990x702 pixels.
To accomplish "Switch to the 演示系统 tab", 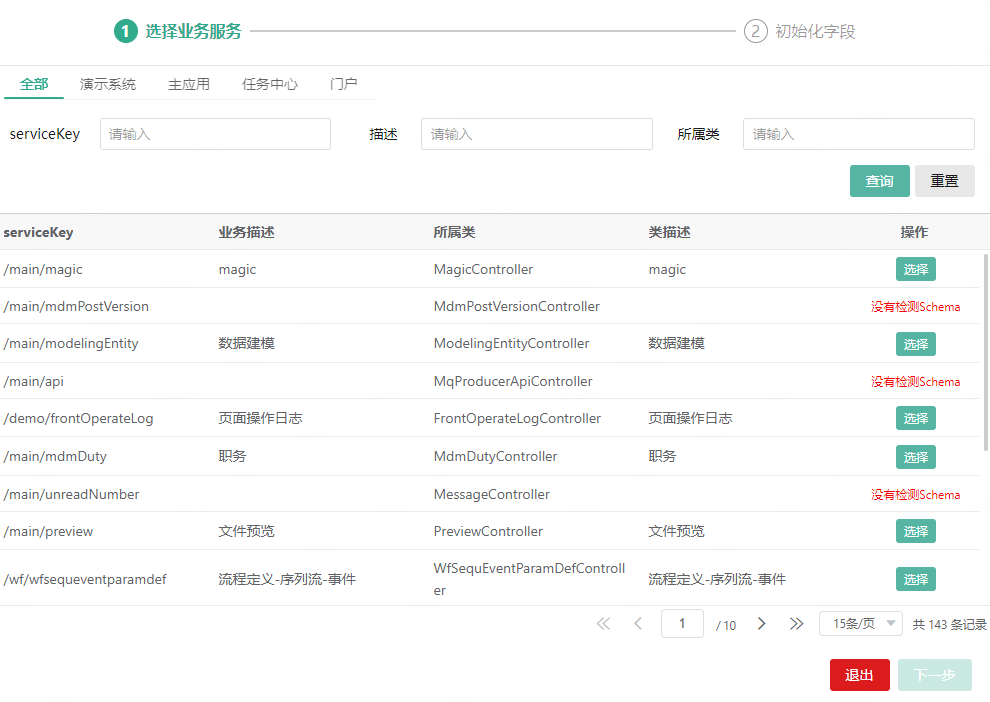I will [108, 84].
